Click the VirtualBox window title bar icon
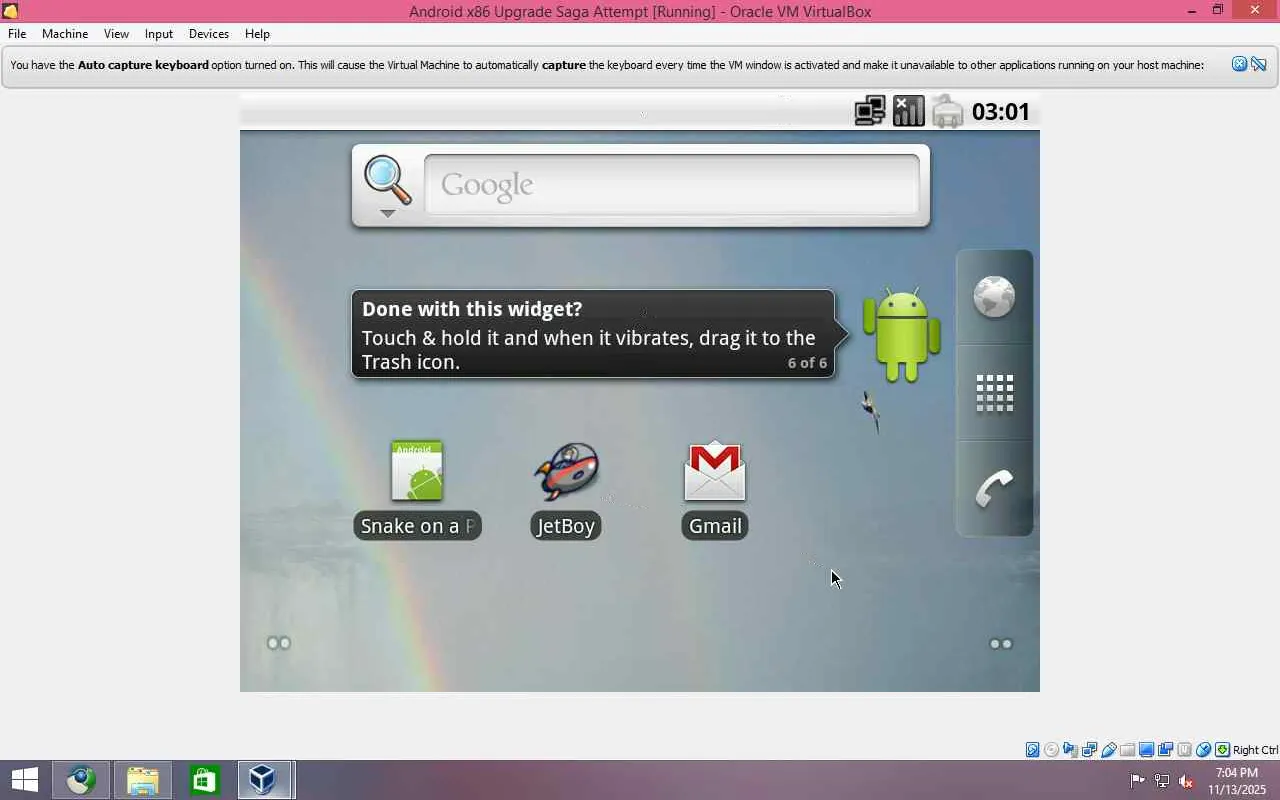1280x800 pixels. point(10,11)
